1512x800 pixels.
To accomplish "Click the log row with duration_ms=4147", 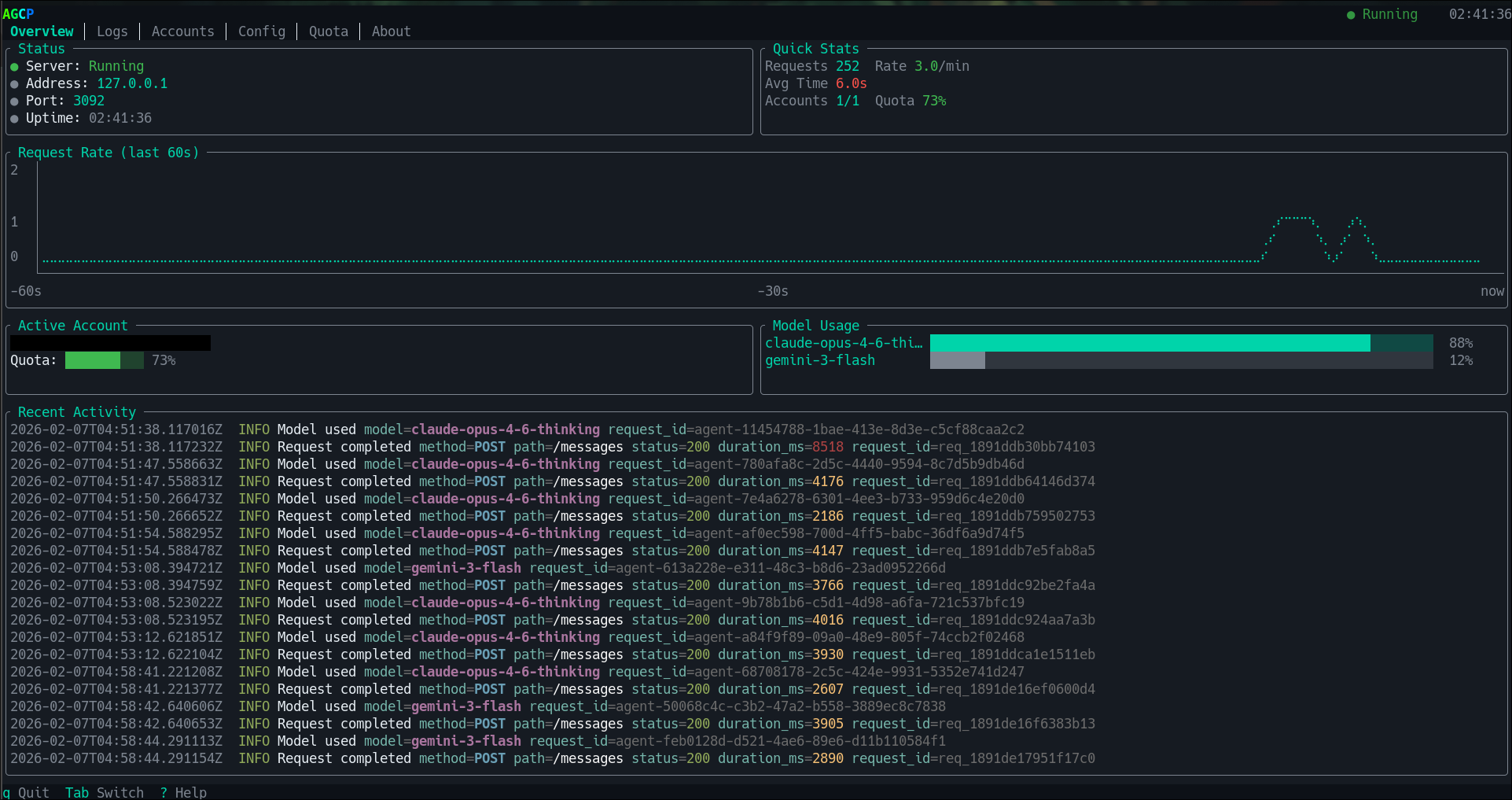I will click(553, 551).
